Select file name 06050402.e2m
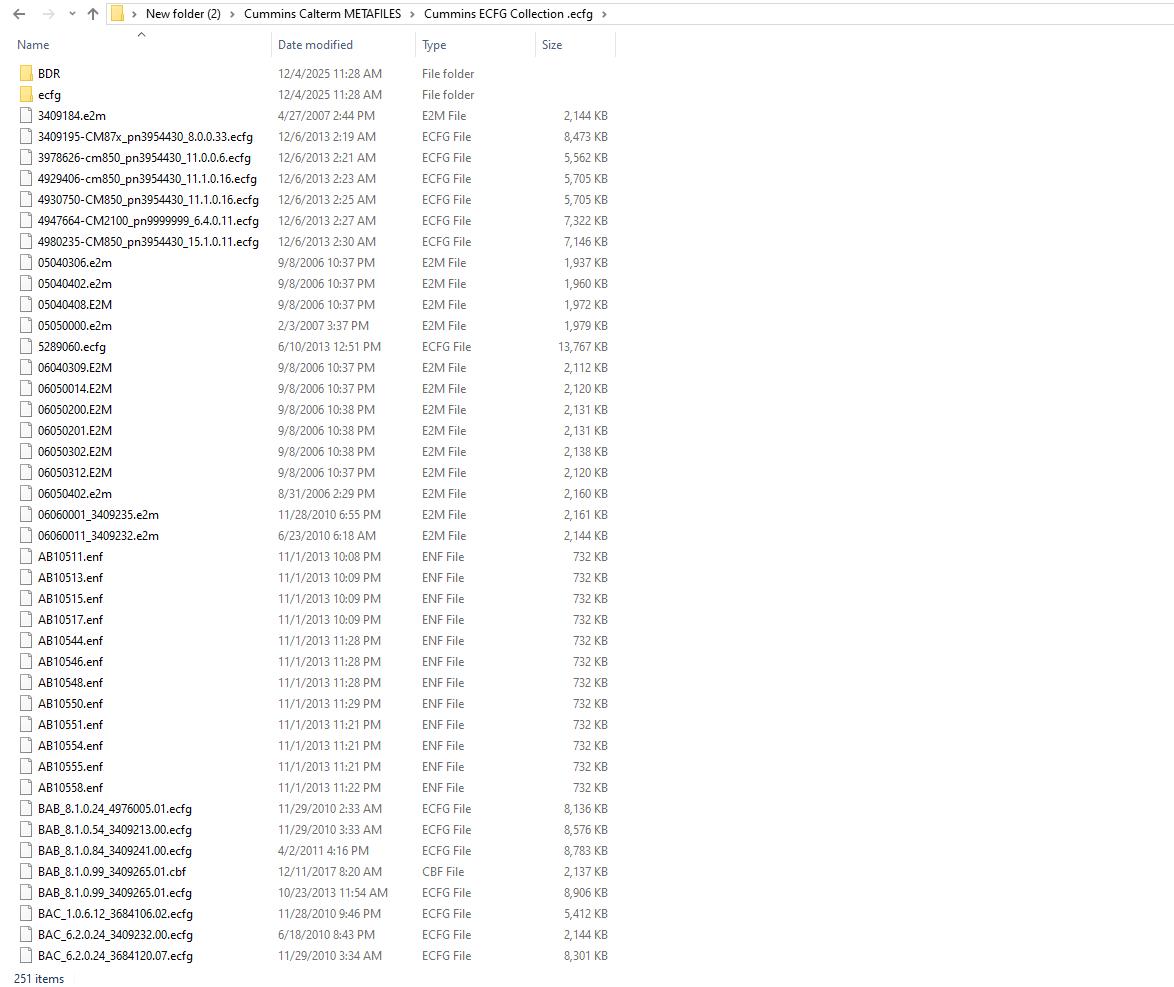 [75, 494]
